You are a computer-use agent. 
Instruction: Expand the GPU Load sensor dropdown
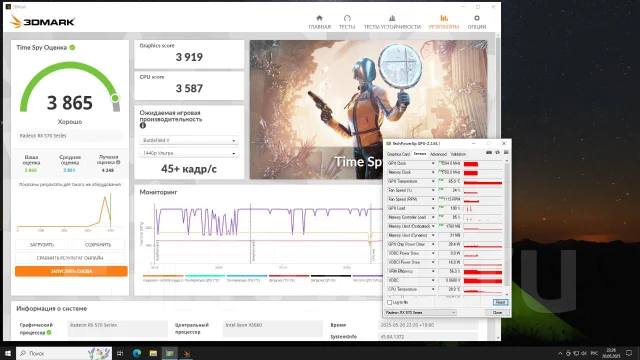[x=433, y=208]
